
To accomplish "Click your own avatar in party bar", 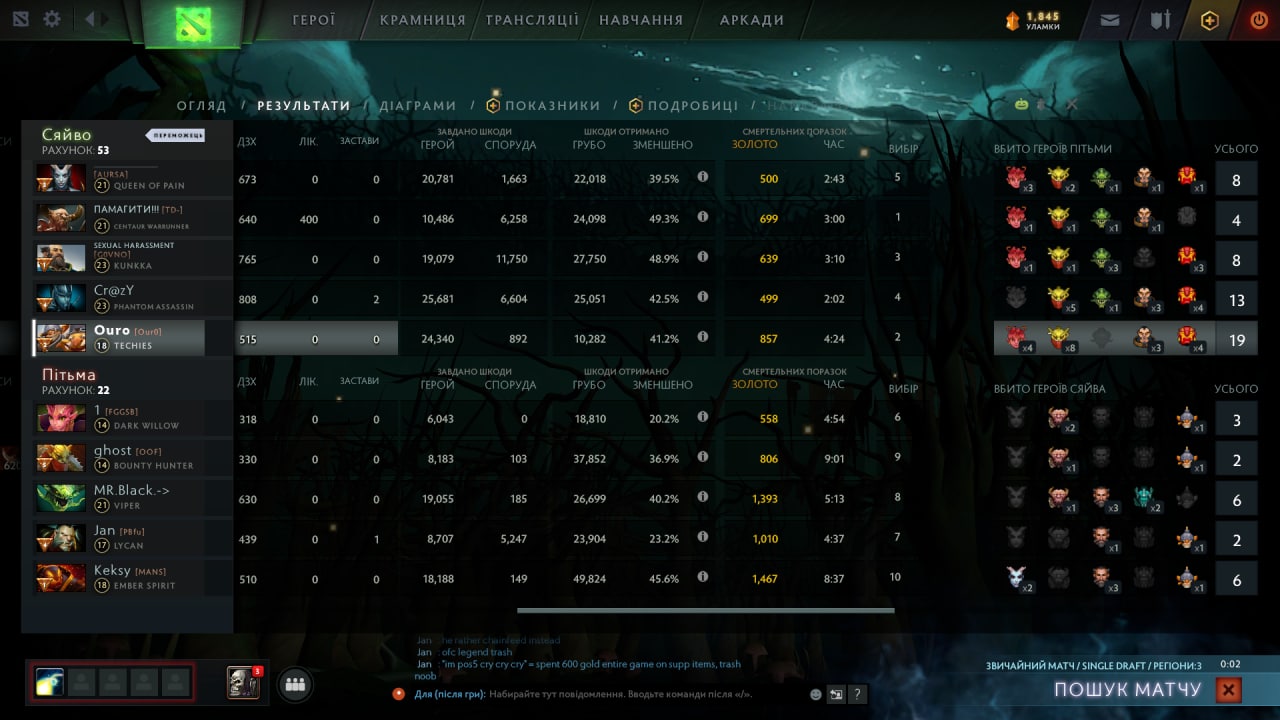I will (x=50, y=682).
